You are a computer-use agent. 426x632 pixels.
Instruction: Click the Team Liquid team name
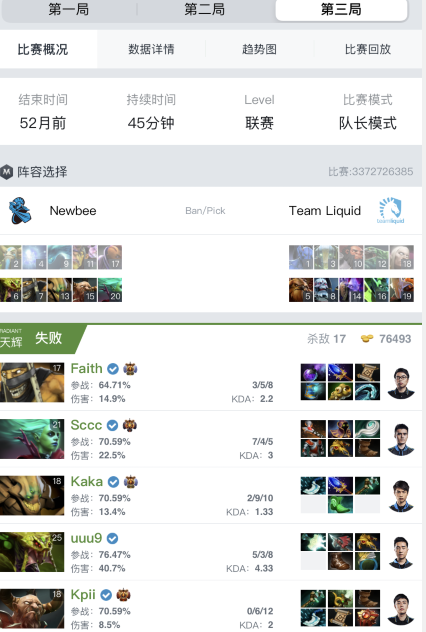click(x=325, y=210)
